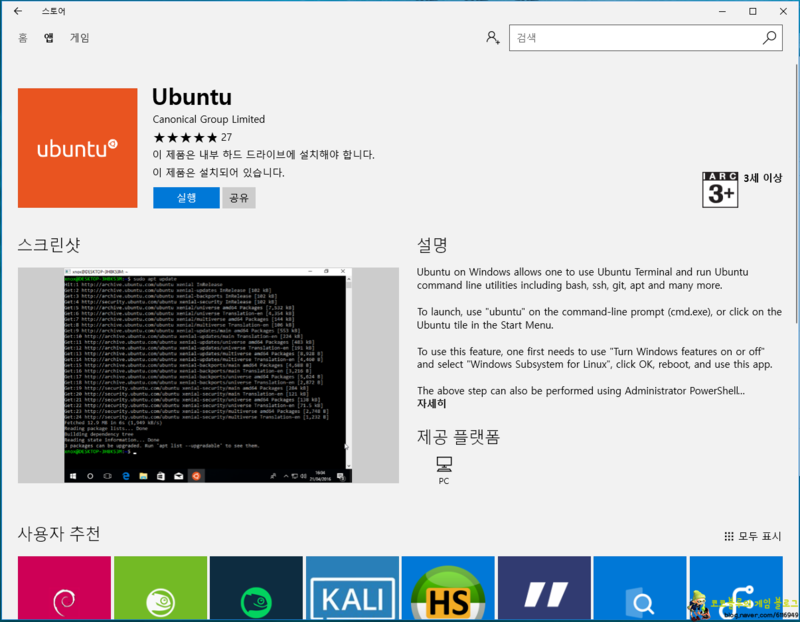Open the Canonical Group Limited publisher link

pos(209,119)
